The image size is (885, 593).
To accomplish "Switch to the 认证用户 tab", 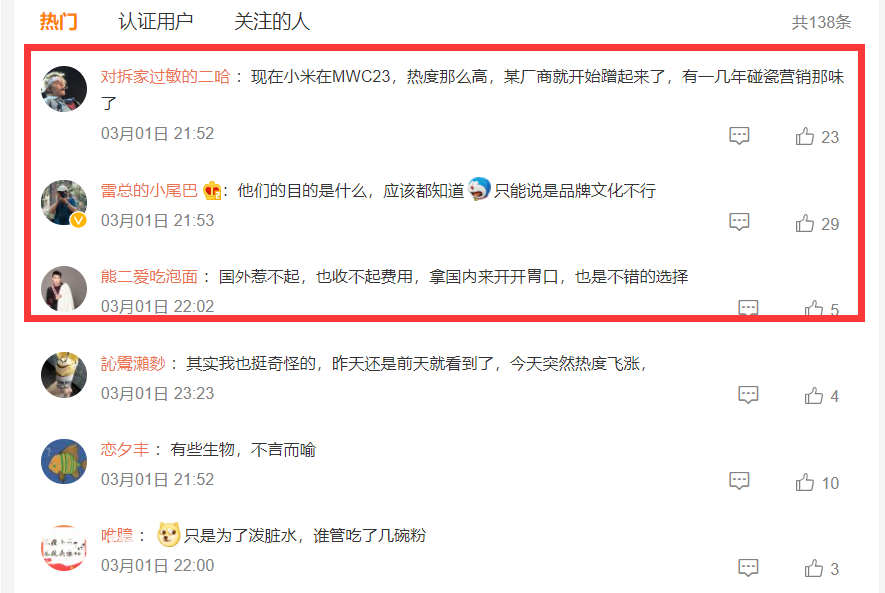I will (x=155, y=21).
